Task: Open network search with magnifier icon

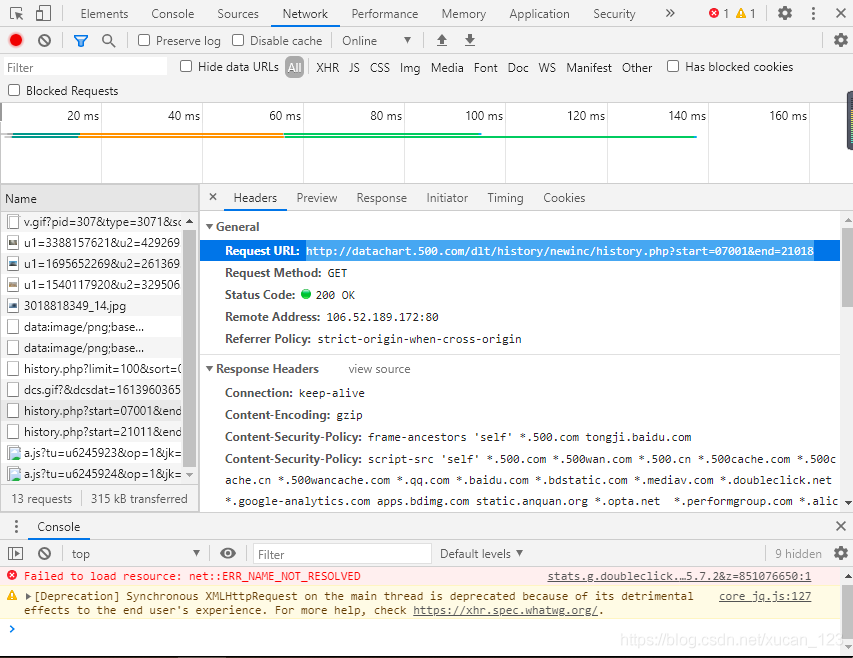Action: pyautogui.click(x=108, y=40)
